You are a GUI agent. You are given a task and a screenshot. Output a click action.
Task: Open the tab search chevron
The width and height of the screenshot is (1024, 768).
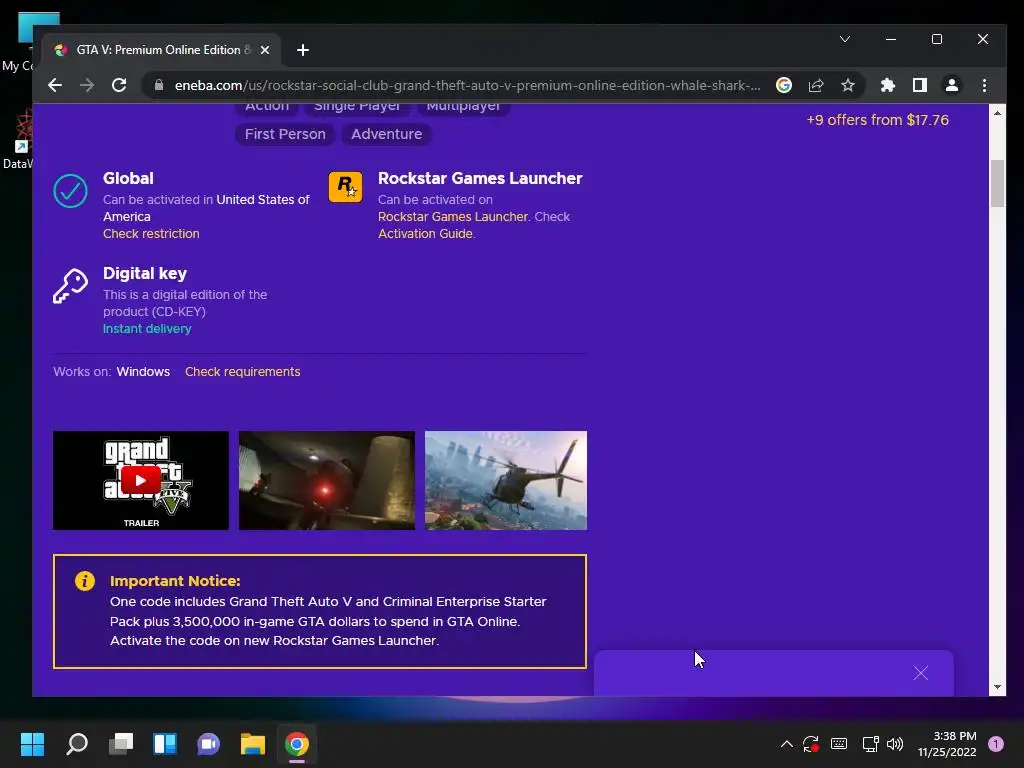[844, 39]
